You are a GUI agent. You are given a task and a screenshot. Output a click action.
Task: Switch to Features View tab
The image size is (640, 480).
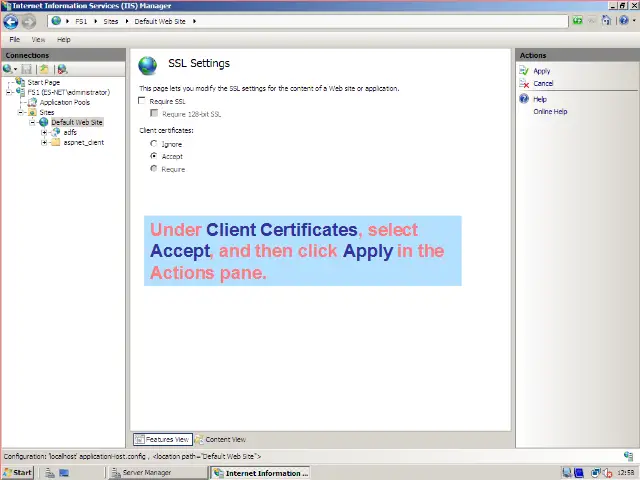pyautogui.click(x=163, y=439)
